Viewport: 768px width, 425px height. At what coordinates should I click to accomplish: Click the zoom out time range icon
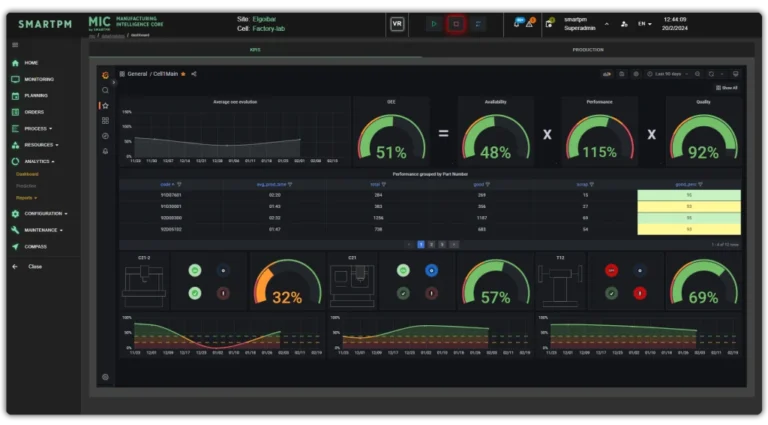[x=697, y=74]
